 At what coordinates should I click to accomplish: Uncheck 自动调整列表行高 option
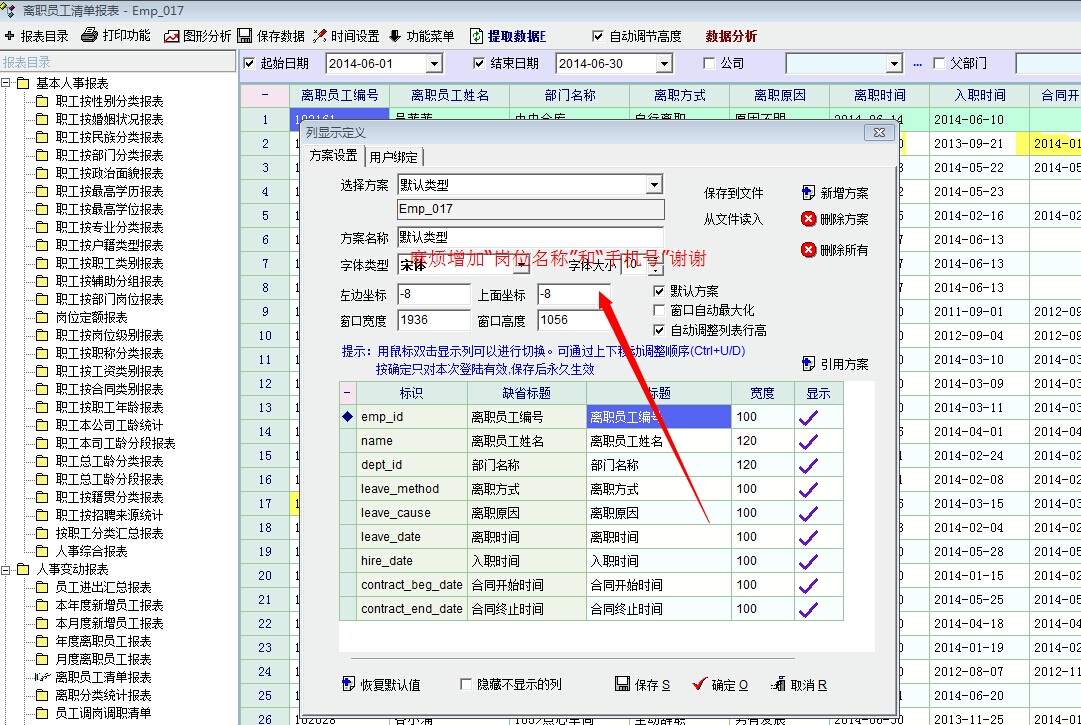pos(659,330)
